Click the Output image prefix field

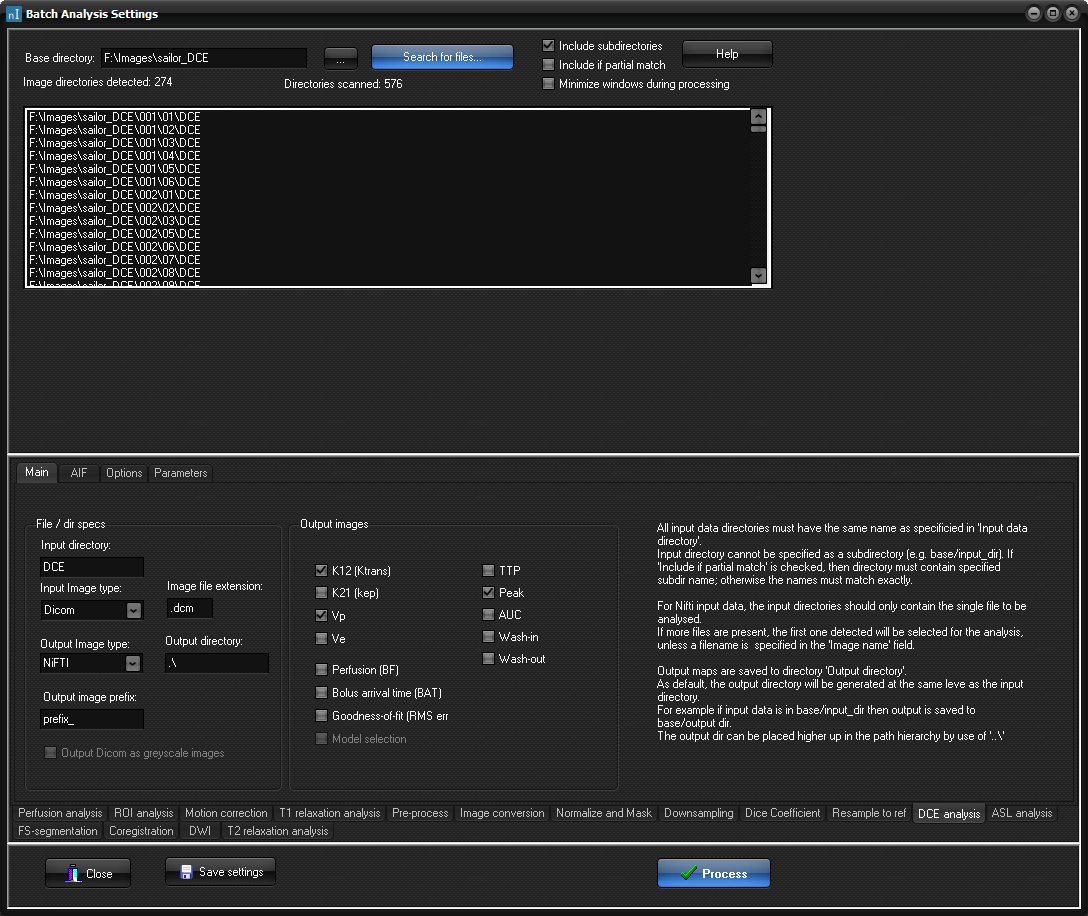pos(92,719)
